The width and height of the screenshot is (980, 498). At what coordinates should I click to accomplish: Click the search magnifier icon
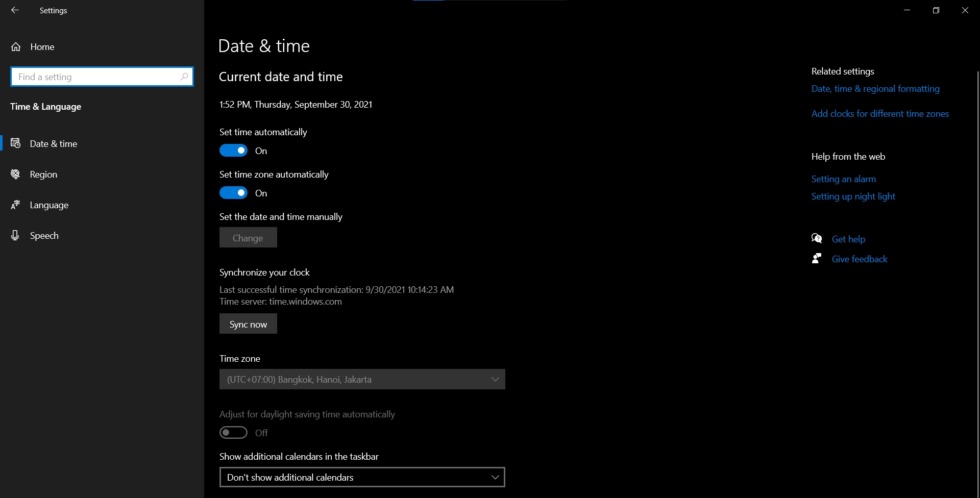coord(184,77)
